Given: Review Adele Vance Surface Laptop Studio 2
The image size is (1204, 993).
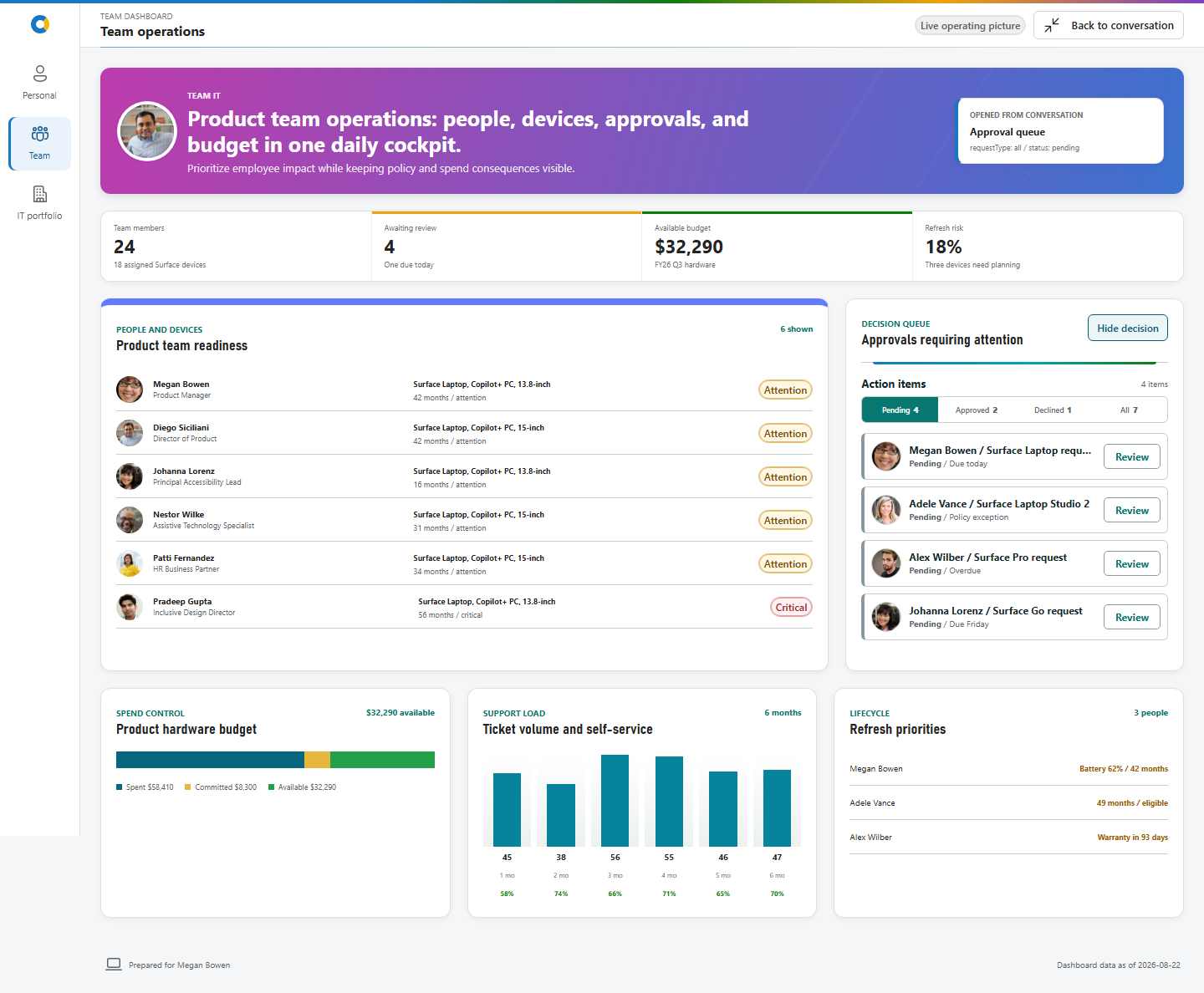Looking at the screenshot, I should tap(1132, 511).
